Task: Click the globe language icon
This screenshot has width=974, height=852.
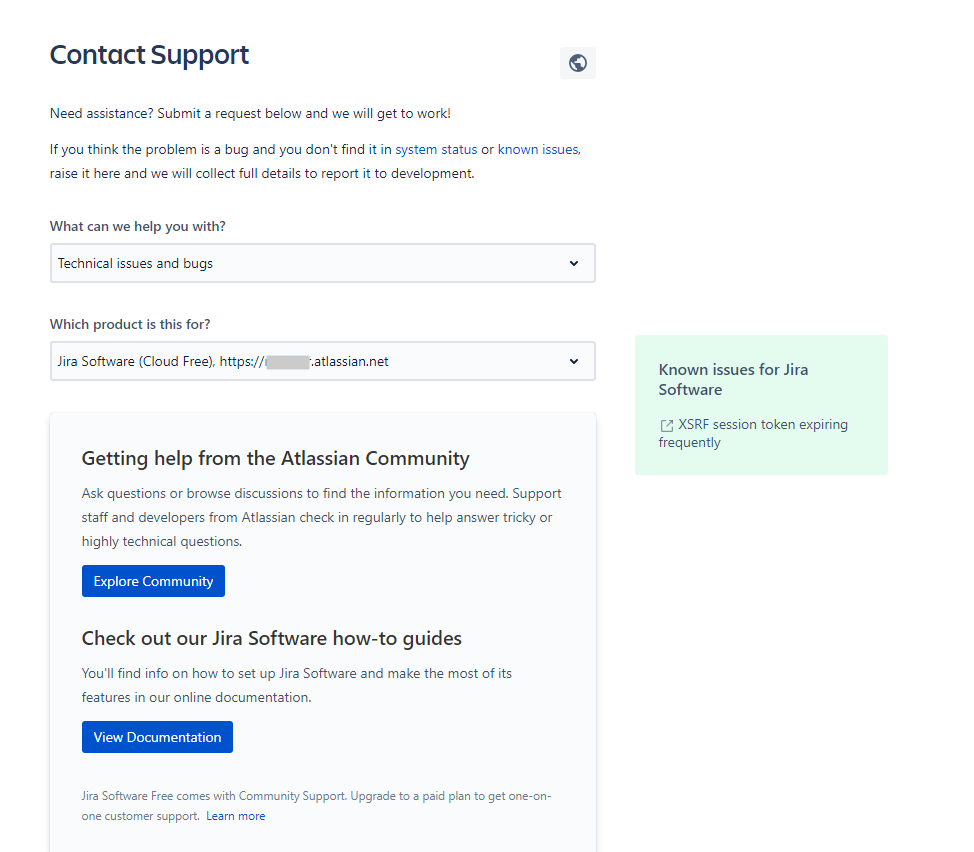Action: [x=578, y=63]
